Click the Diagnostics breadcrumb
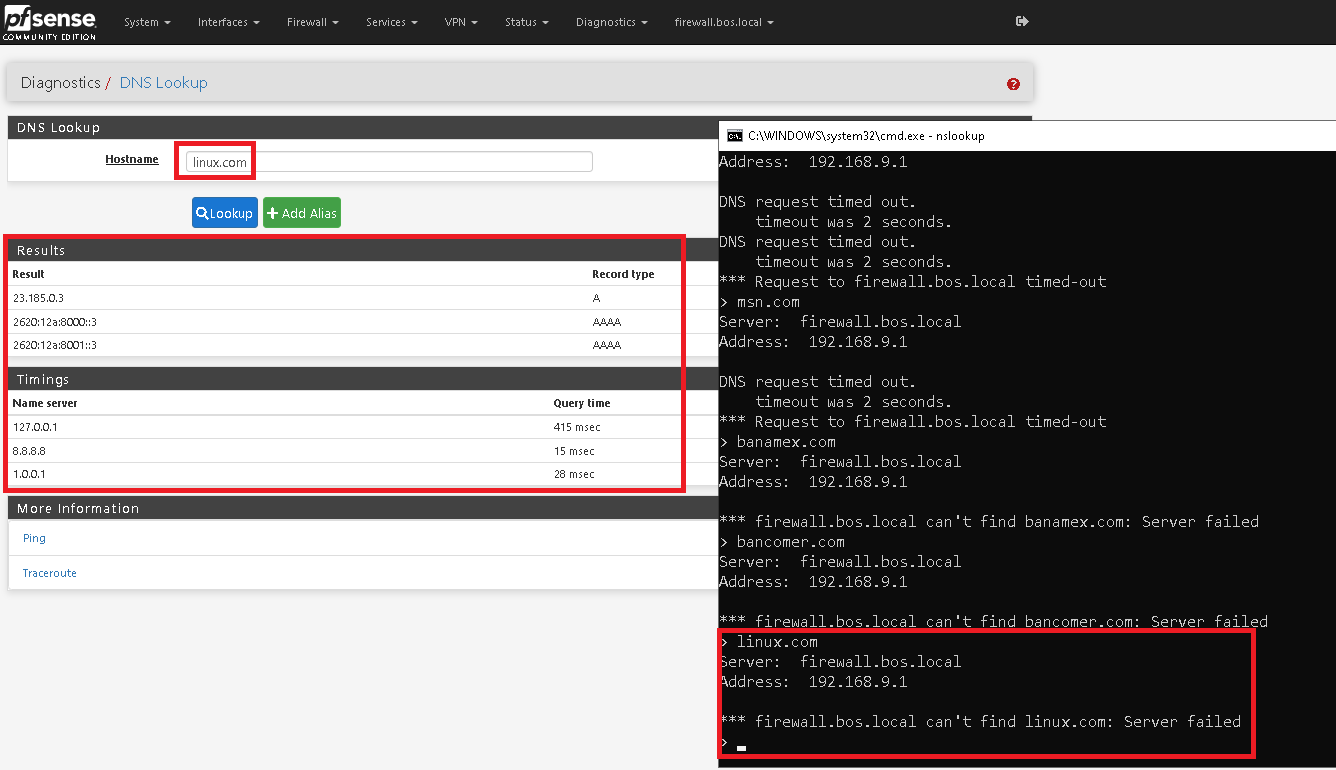Viewport: 1336px width, 770px height. pos(60,83)
